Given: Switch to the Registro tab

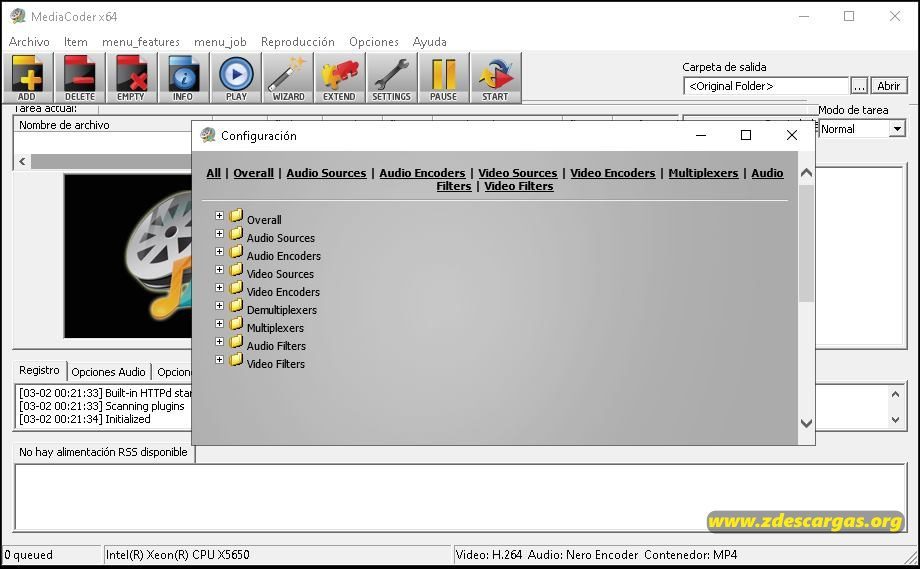Looking at the screenshot, I should click(39, 371).
